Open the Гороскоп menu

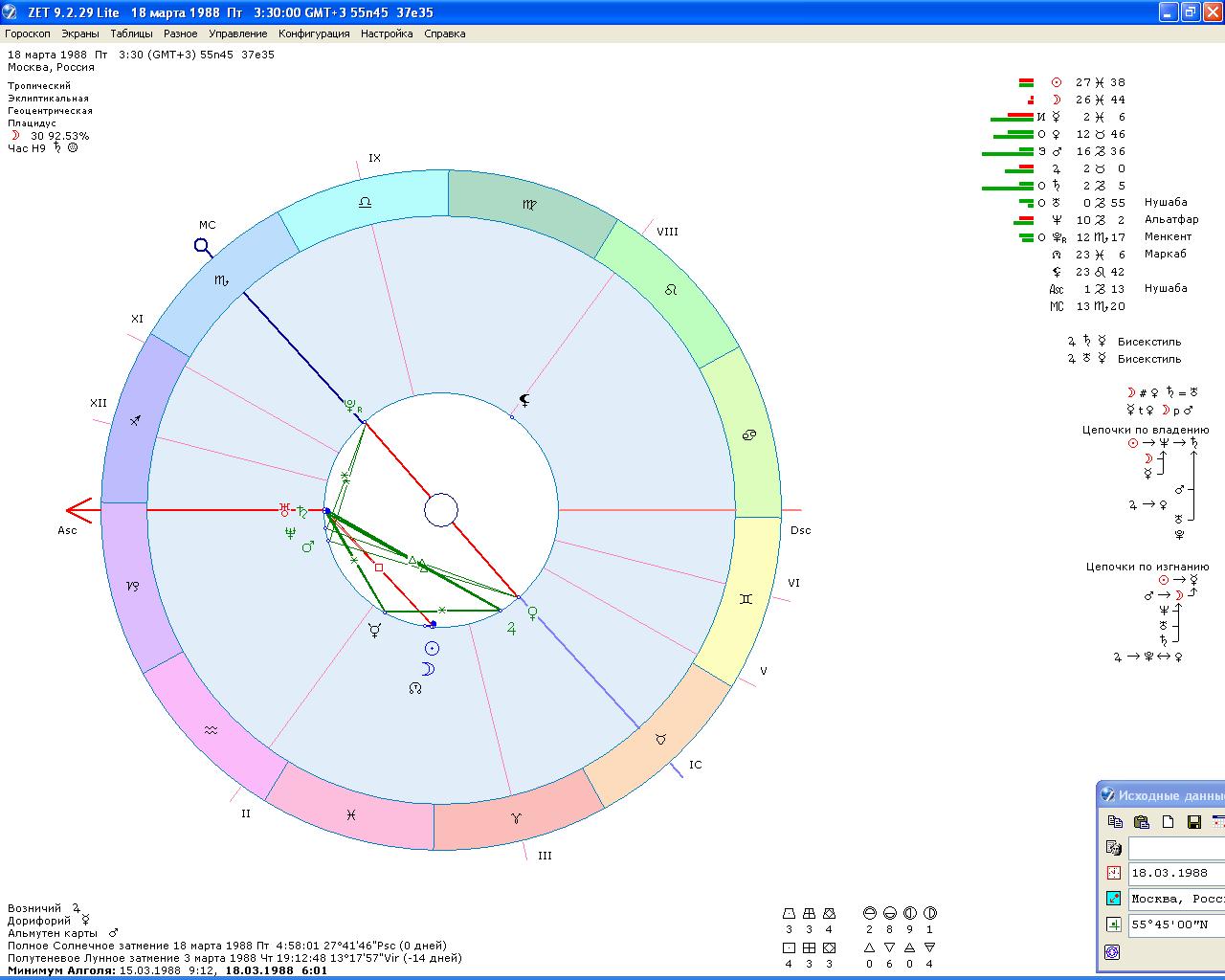tap(28, 33)
